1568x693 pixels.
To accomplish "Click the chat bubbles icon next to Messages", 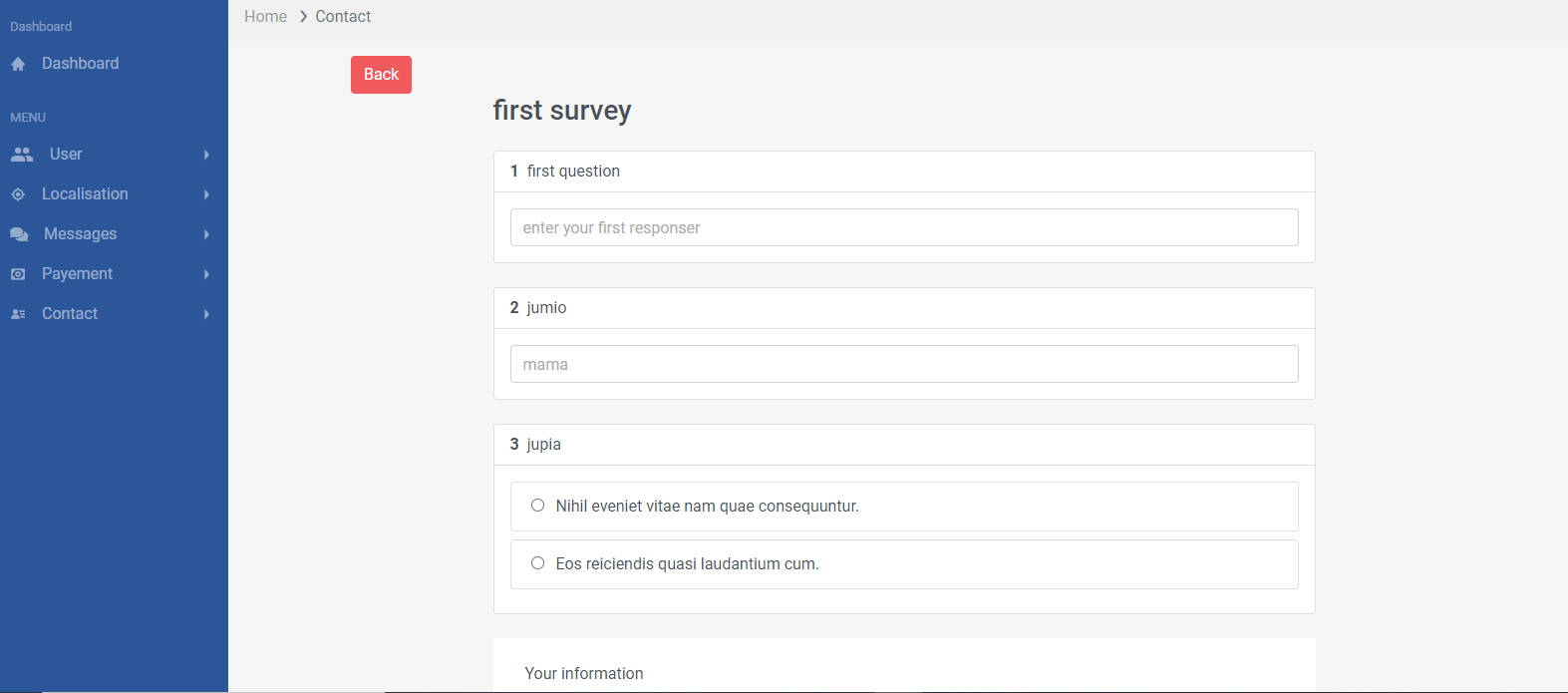I will point(19,234).
